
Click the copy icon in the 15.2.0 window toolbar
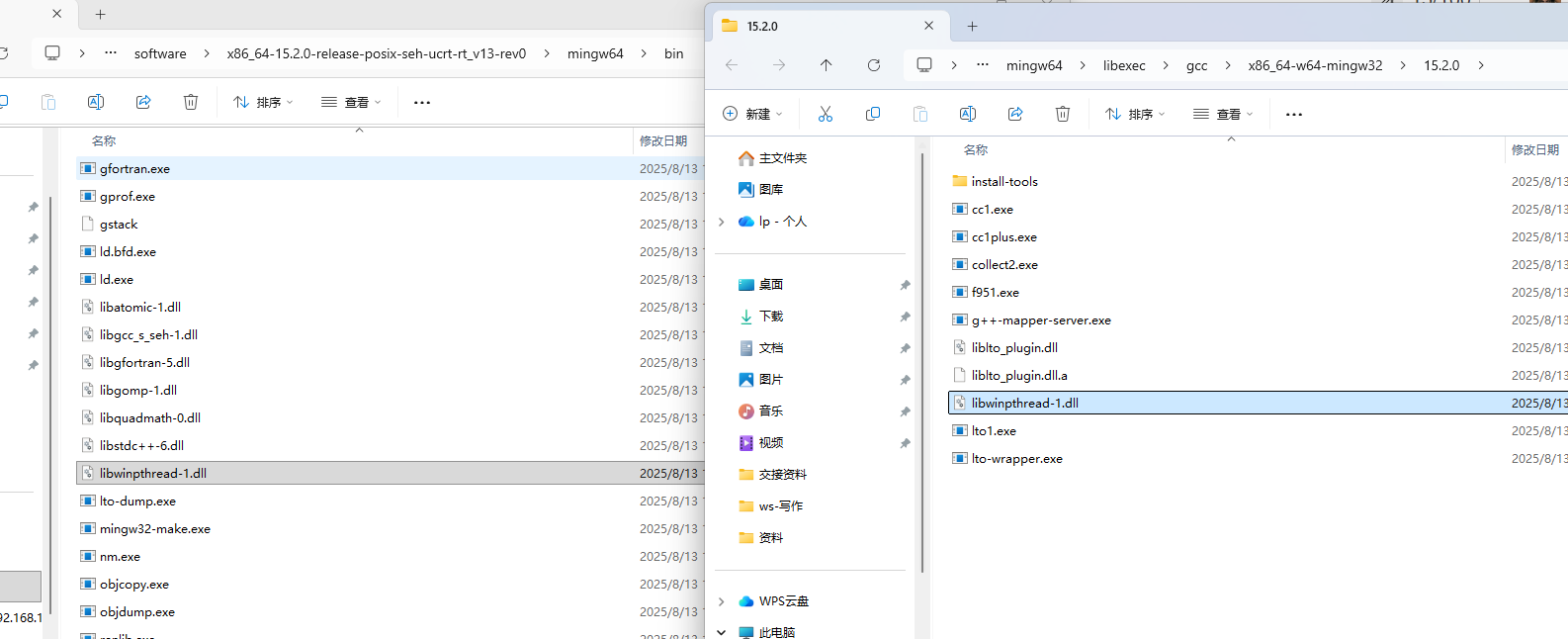point(873,114)
